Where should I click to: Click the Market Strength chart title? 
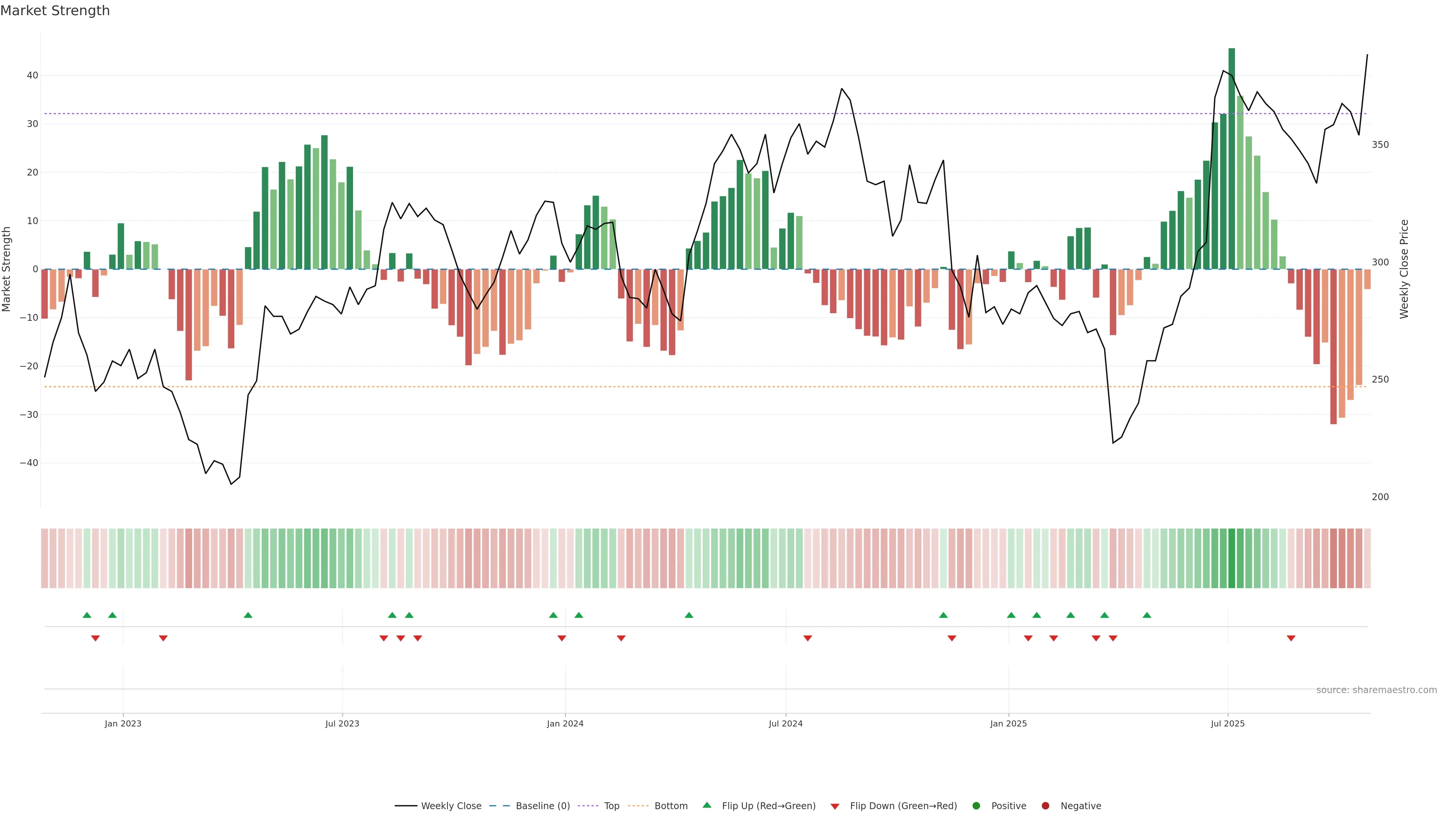point(55,11)
